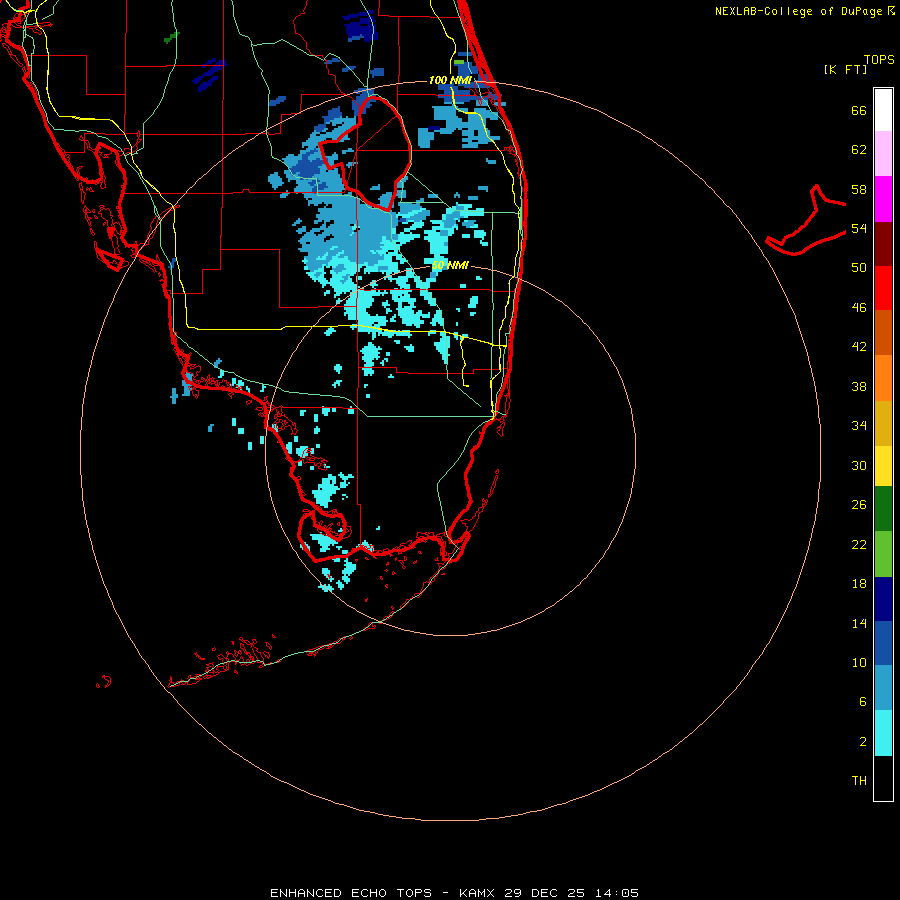The image size is (900, 900).
Task: Select the legend value 62
Action: point(859,150)
